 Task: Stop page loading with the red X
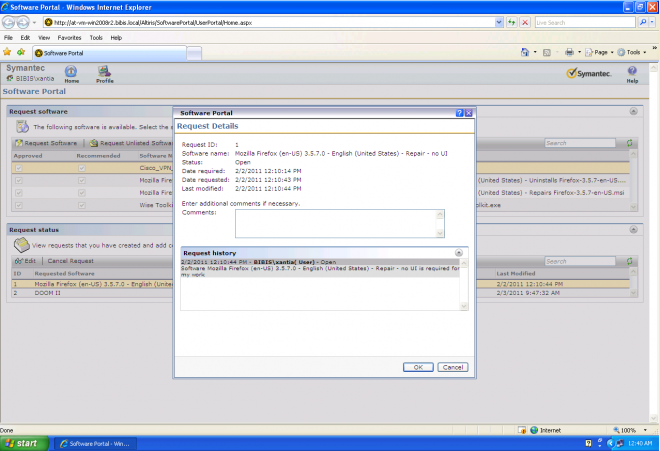[x=525, y=22]
